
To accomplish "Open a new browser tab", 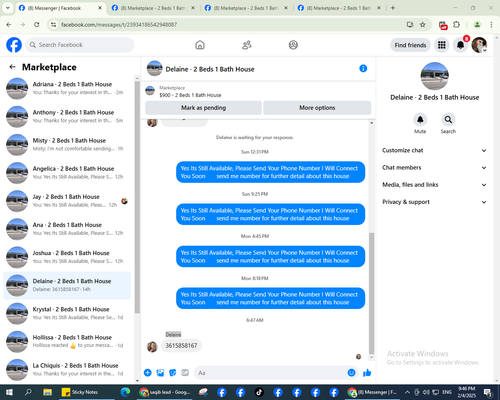I will 393,8.
